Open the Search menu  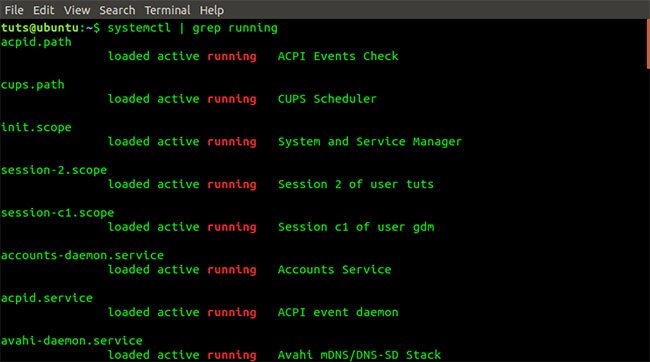pyautogui.click(x=117, y=10)
